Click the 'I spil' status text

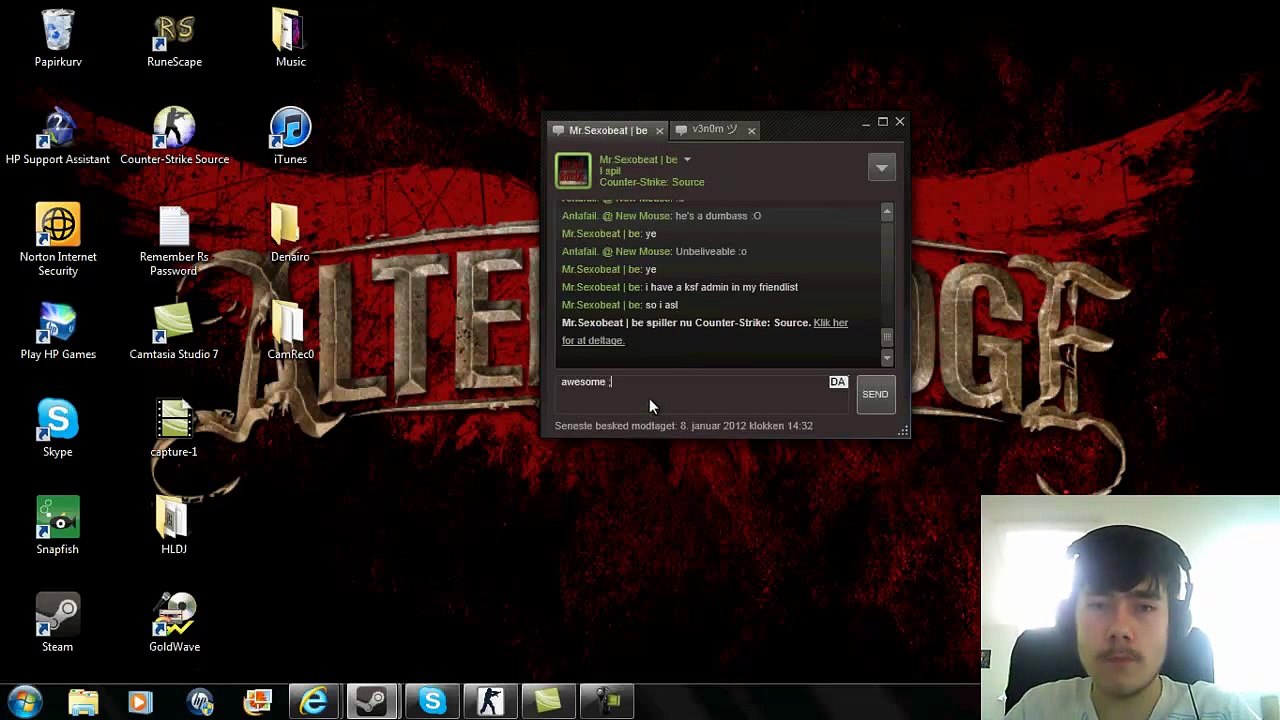pyautogui.click(x=610, y=171)
